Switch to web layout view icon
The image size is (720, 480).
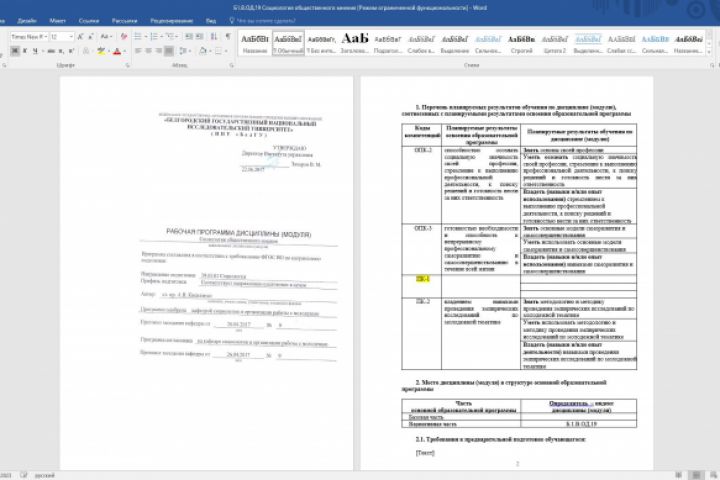coord(714,475)
